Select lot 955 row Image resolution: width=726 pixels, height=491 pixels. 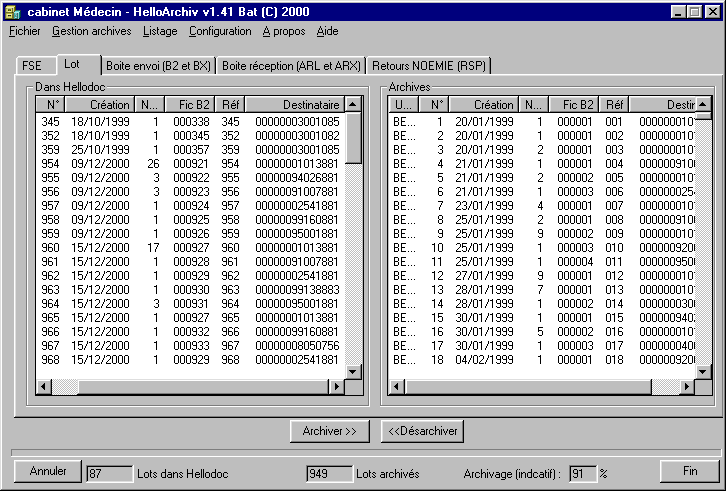coord(190,178)
